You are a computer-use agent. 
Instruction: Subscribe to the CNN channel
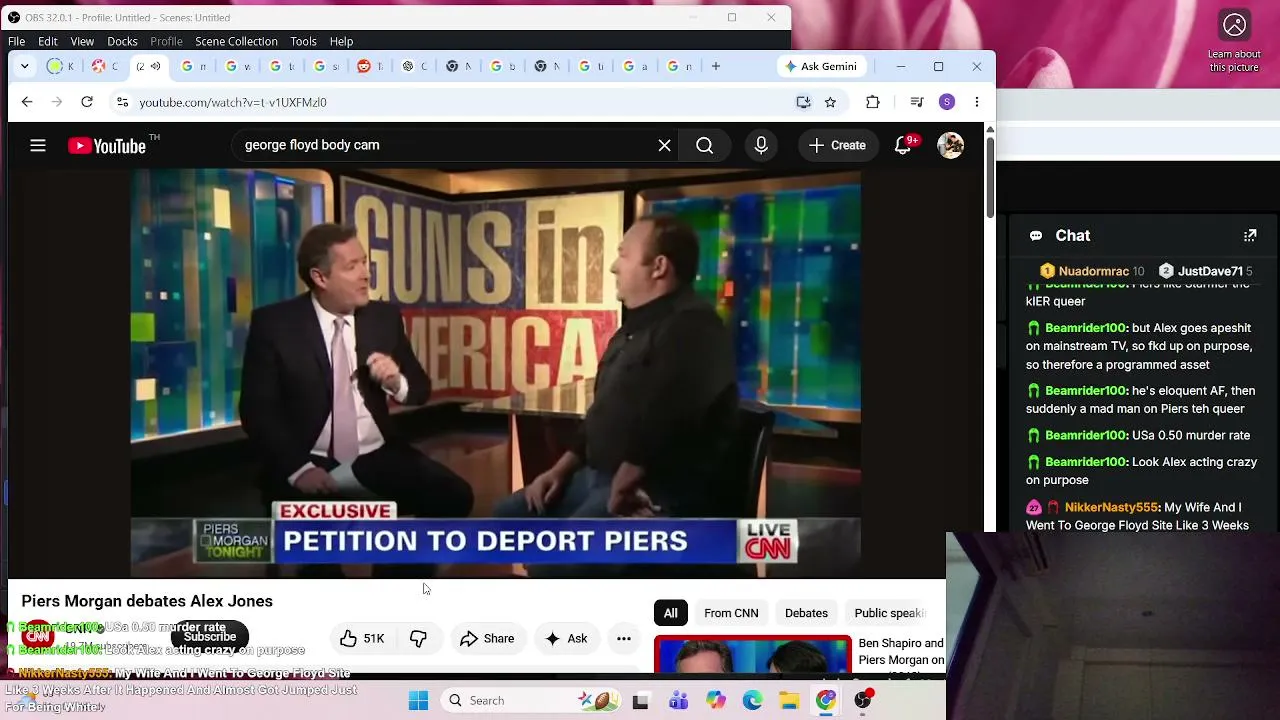click(210, 637)
